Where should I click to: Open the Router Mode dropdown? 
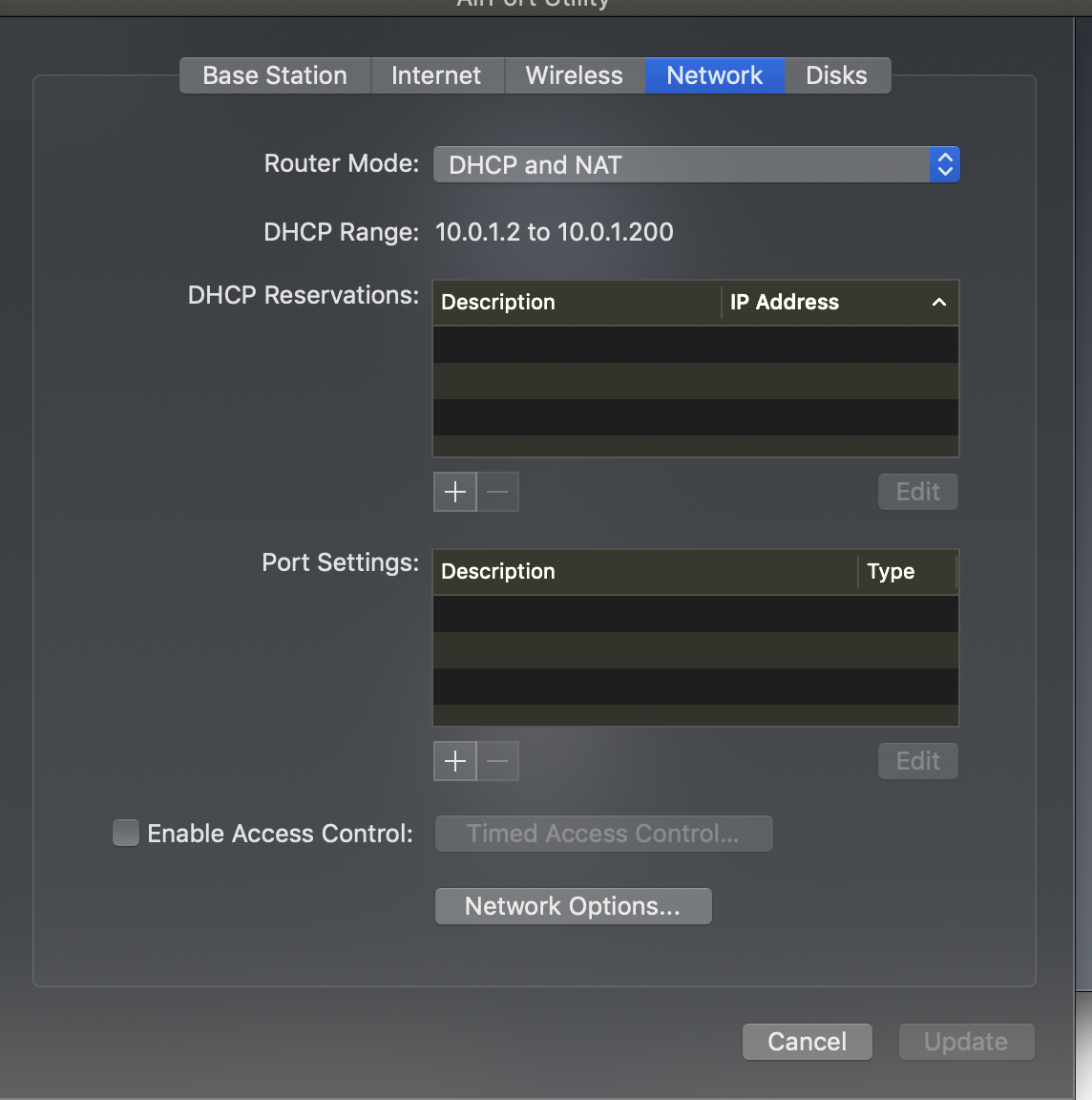tap(697, 165)
